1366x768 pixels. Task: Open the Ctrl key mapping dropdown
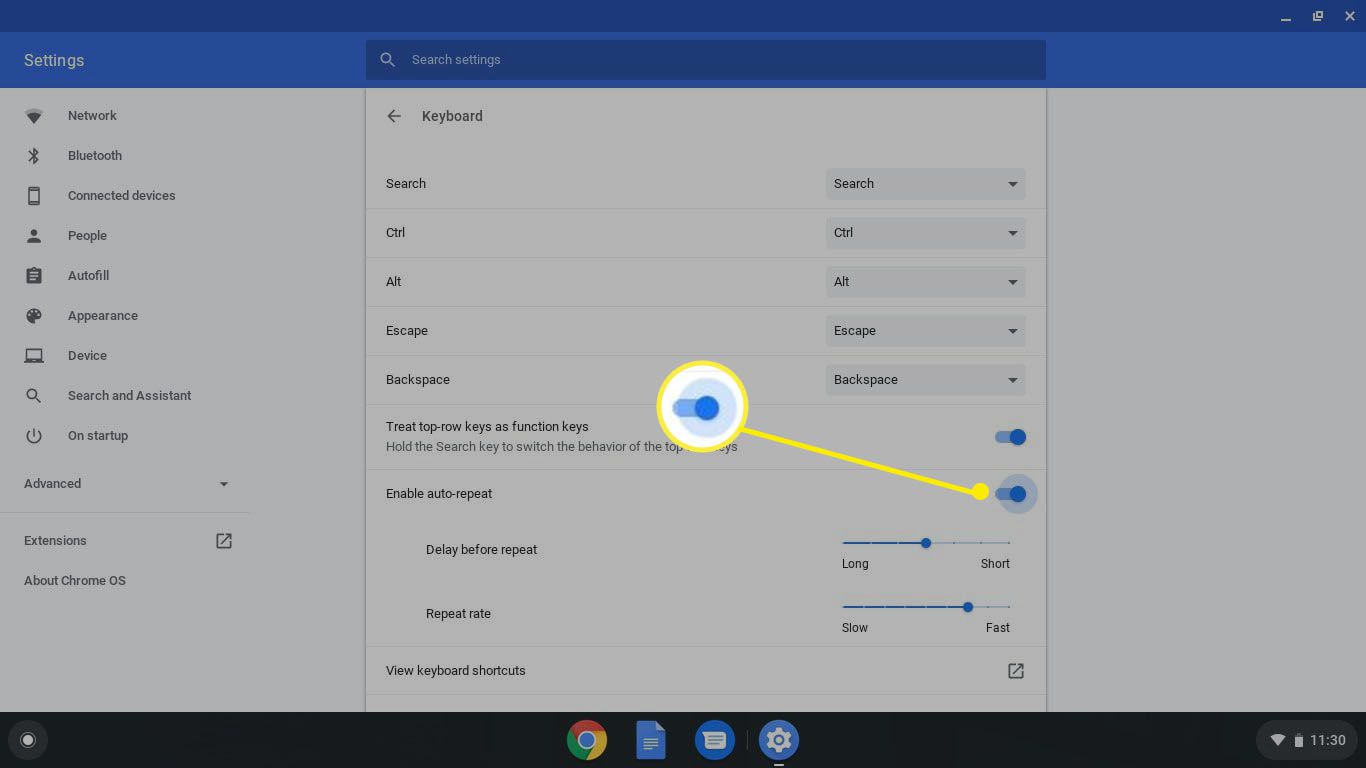pos(925,233)
